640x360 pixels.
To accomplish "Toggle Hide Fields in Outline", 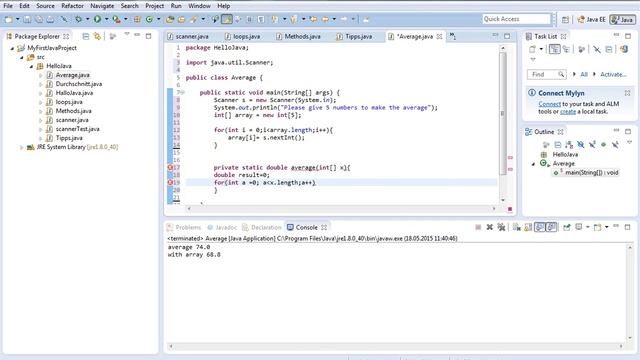I will tap(580, 144).
